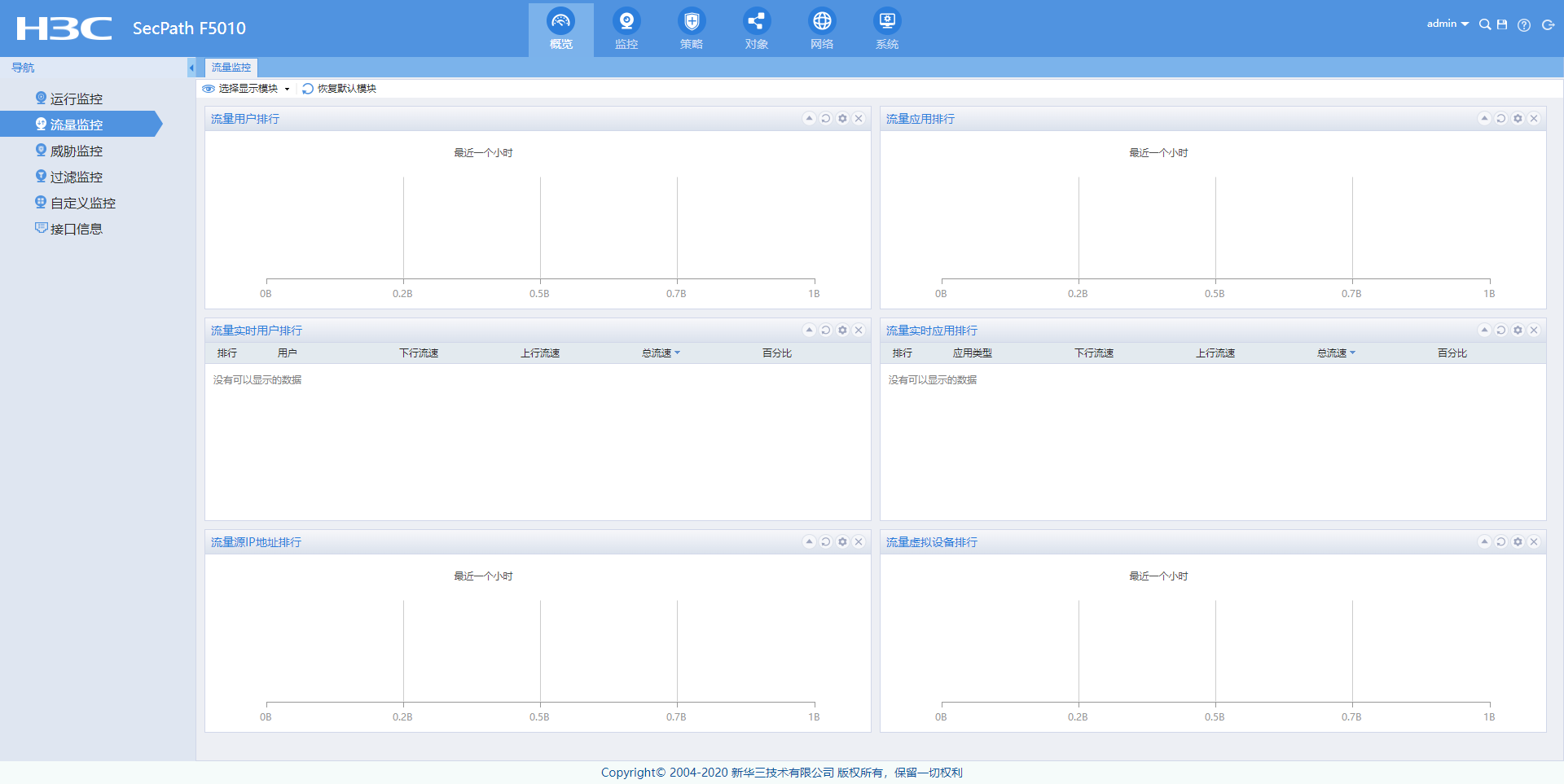Click the save disk icon in header
1564x784 pixels.
(1502, 24)
